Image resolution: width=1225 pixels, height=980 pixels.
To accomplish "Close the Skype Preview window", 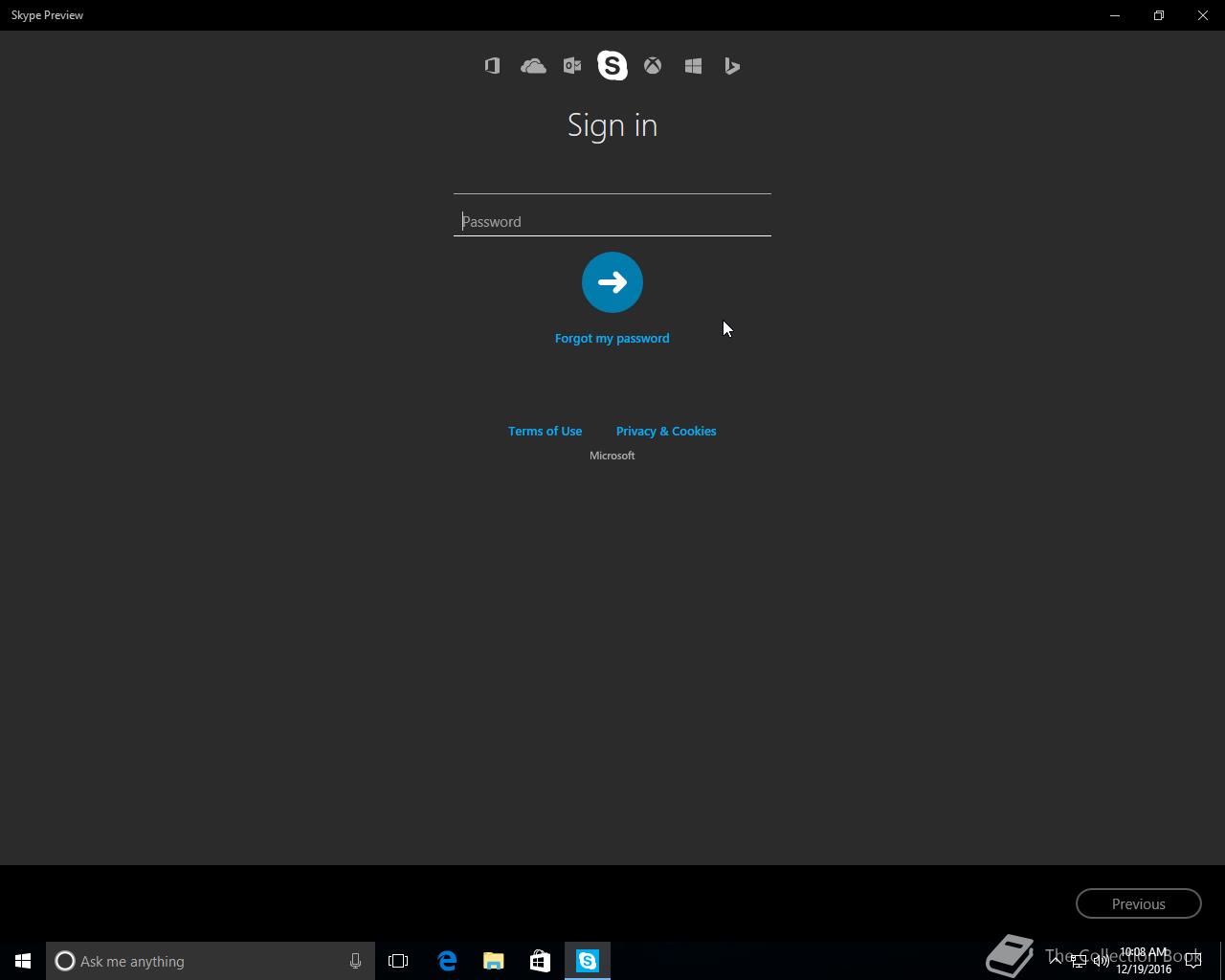I will tap(1203, 15).
